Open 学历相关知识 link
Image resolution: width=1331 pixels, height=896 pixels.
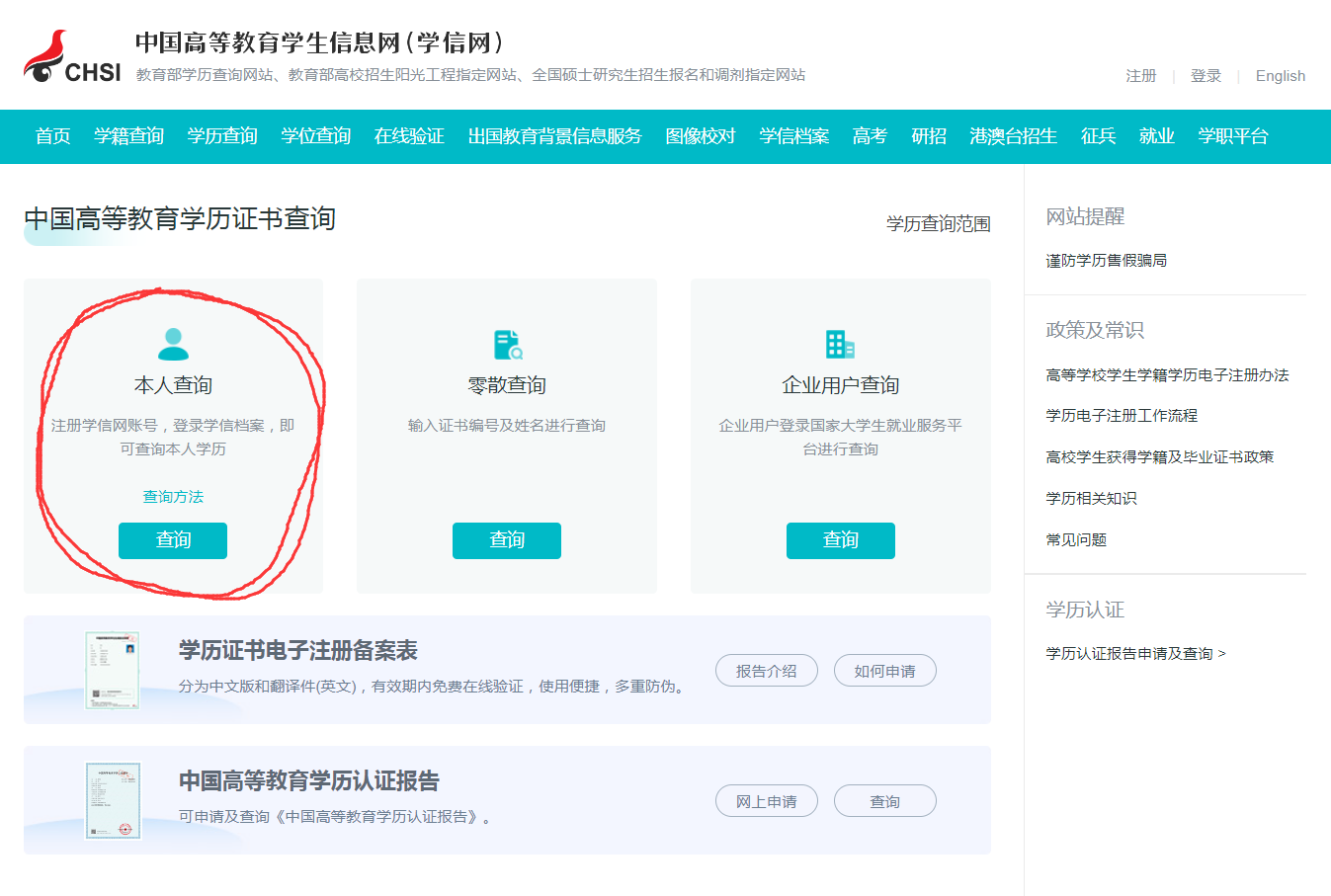coord(1091,499)
